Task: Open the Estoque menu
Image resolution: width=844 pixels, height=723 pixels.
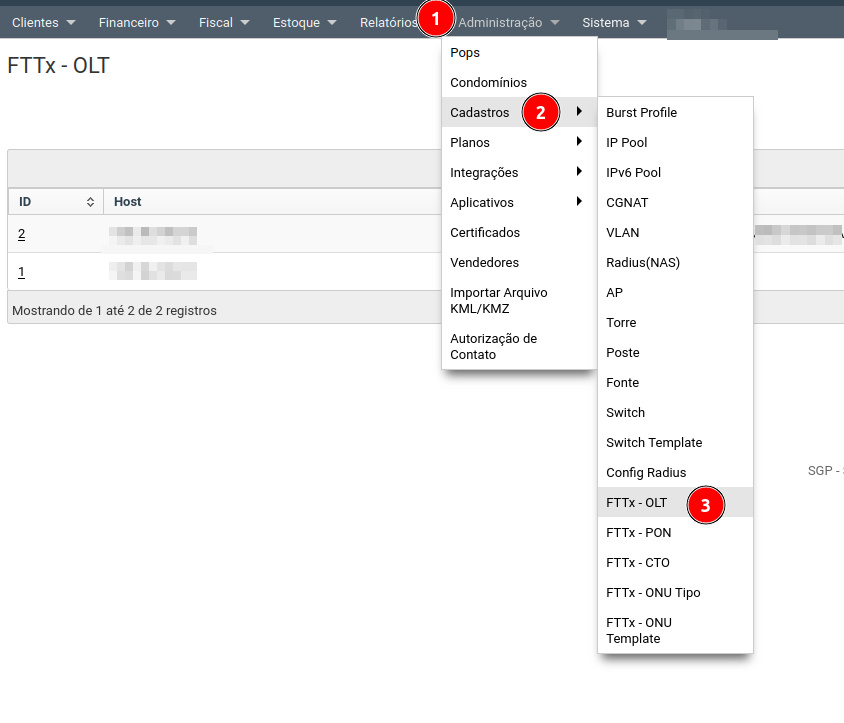Action: (305, 22)
